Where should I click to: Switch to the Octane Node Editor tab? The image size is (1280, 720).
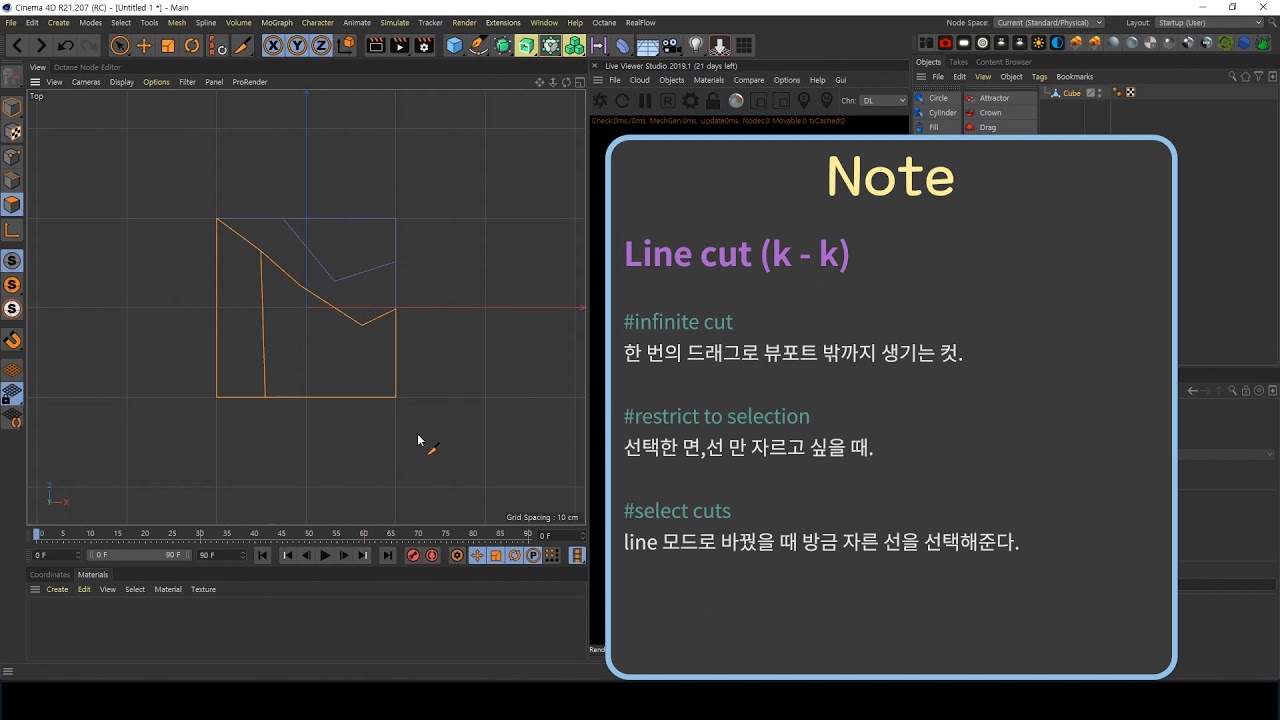87,67
